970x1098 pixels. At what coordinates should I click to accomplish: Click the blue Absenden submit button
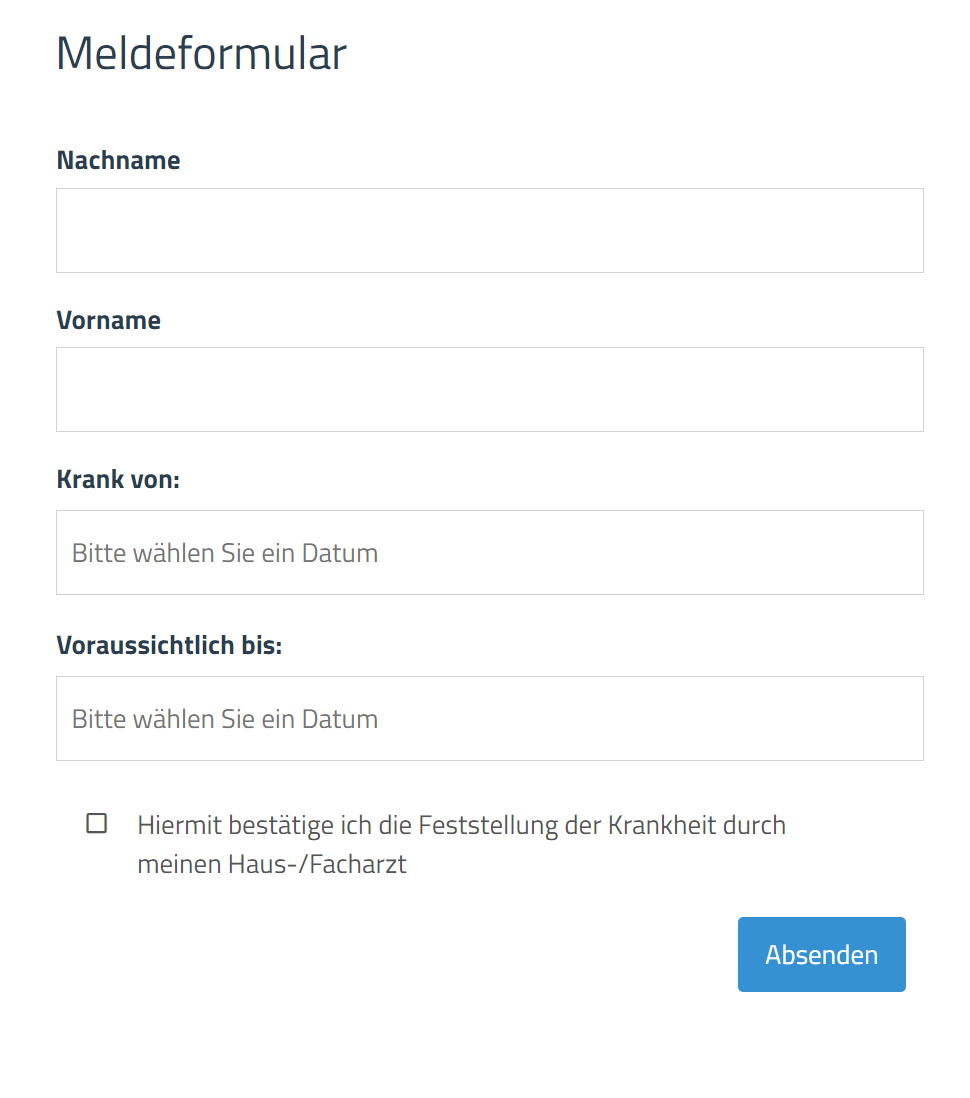click(x=822, y=954)
